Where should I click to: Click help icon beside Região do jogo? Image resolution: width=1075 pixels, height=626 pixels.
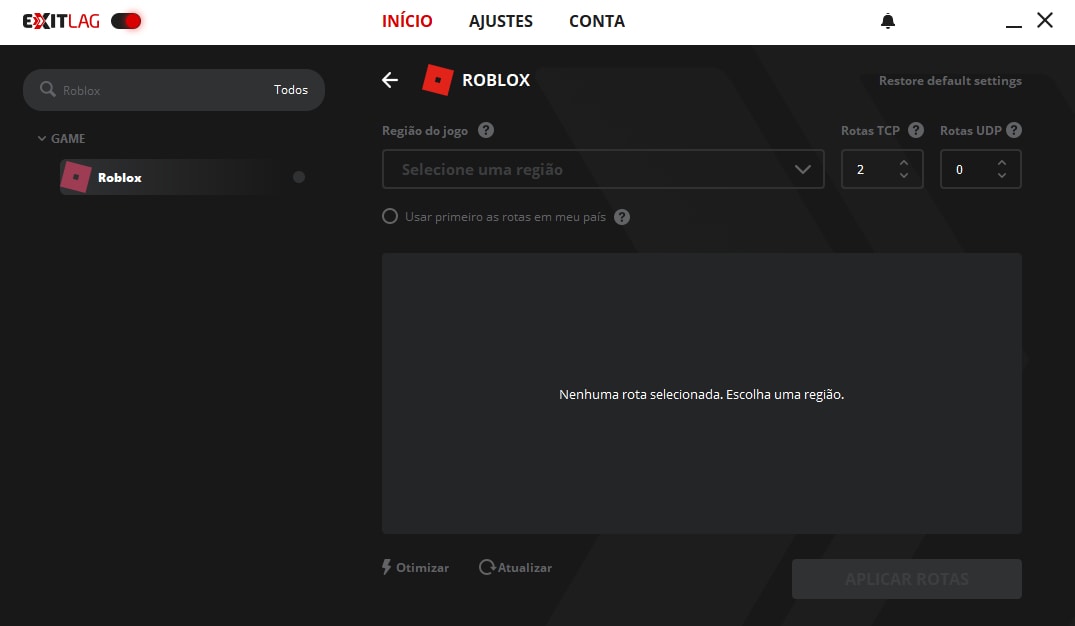click(x=486, y=130)
